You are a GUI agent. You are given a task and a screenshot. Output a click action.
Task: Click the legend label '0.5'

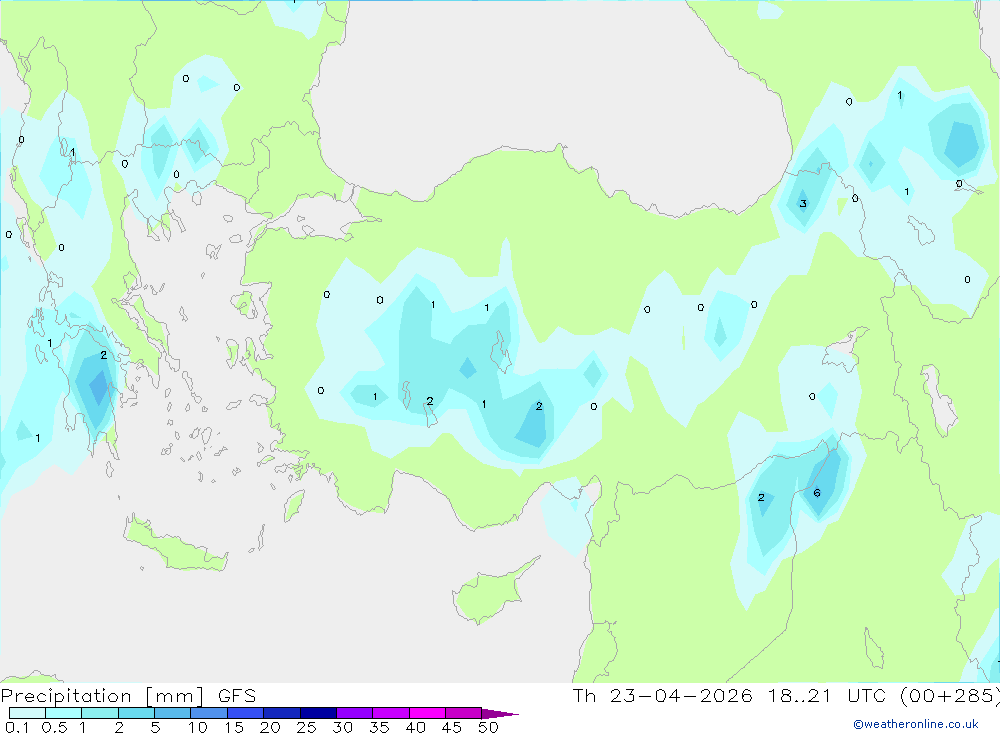tap(54, 727)
